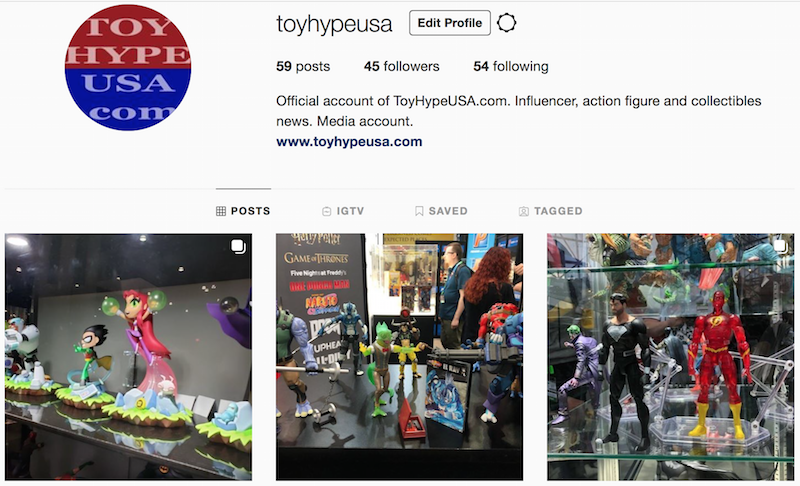Image resolution: width=800 pixels, height=486 pixels.
Task: Switch to the Saved tab
Action: coord(441,211)
